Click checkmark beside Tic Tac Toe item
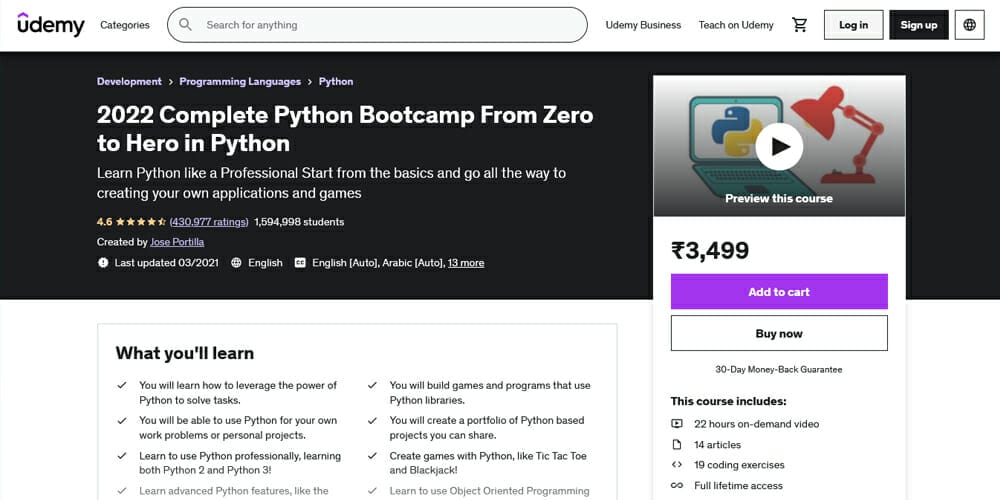 click(x=372, y=456)
